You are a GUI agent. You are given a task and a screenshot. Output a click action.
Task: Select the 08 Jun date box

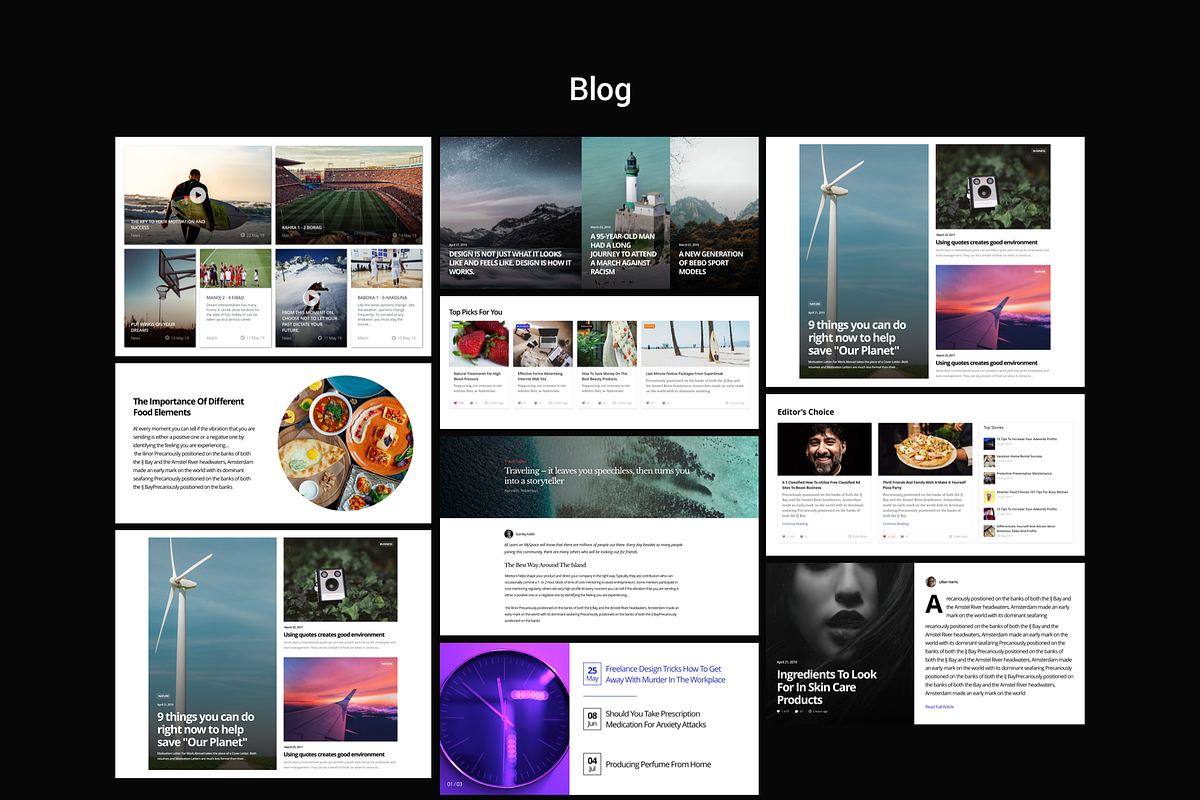pos(592,720)
